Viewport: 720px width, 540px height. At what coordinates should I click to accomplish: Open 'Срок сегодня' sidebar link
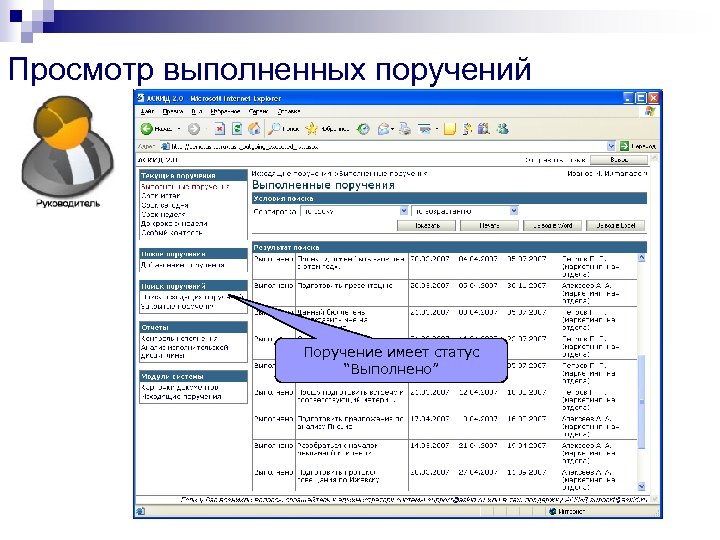tap(165, 205)
